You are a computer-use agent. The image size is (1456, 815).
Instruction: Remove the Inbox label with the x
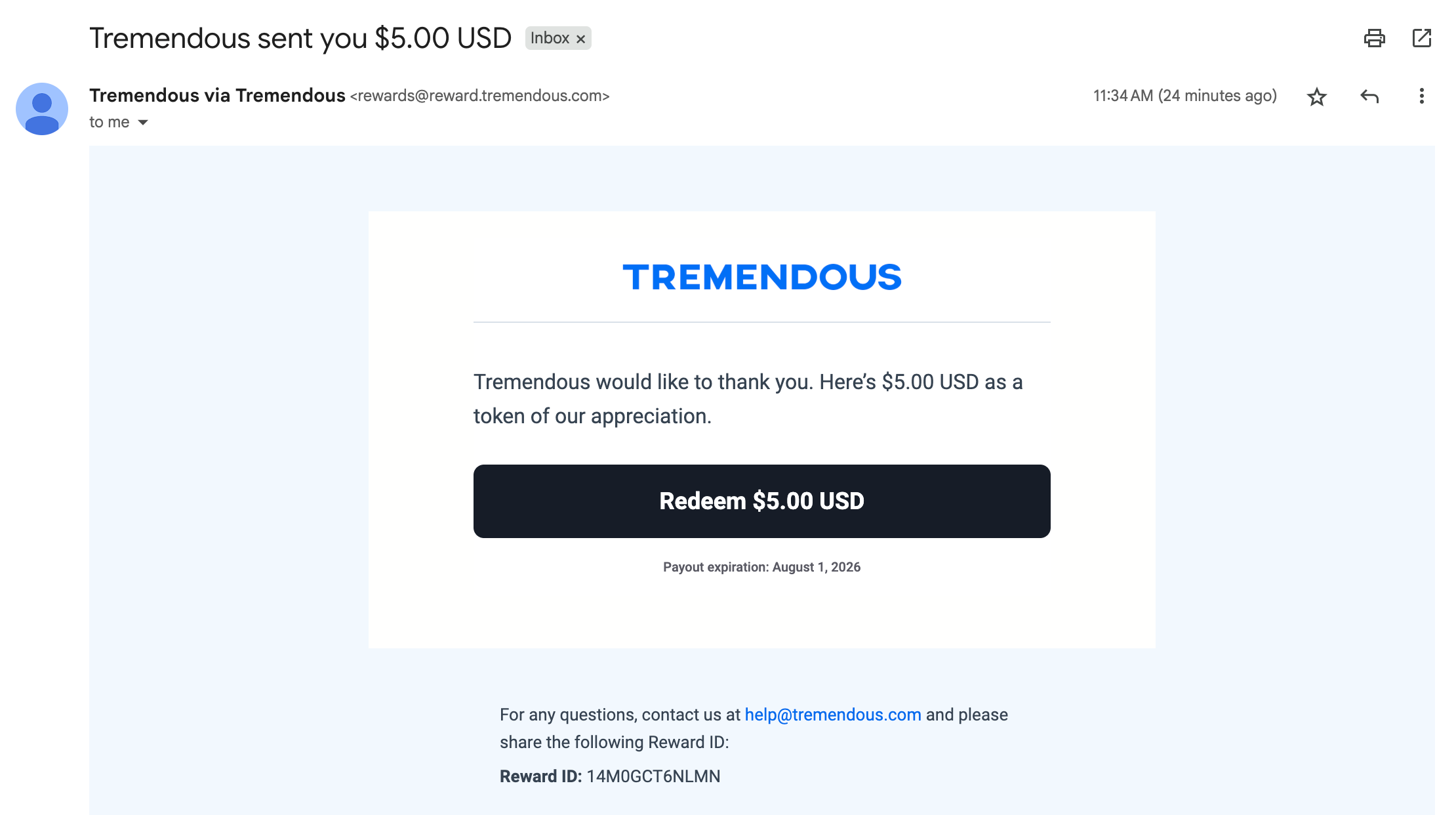580,39
